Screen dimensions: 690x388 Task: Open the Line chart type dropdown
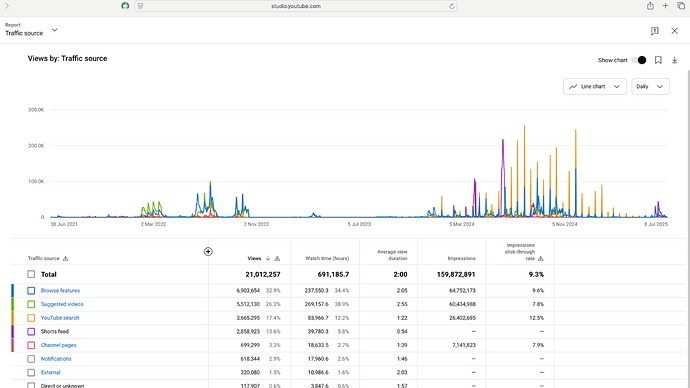click(595, 87)
